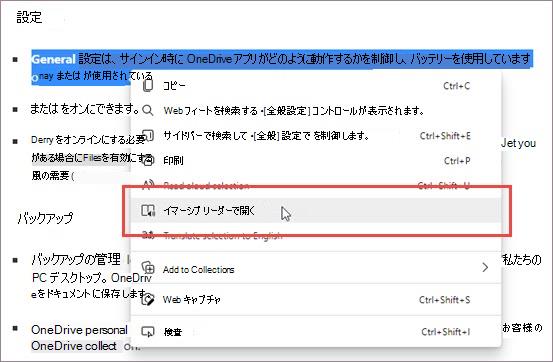Select 印刷 in the context menu
Image resolution: width=553 pixels, height=362 pixels.
coord(316,161)
